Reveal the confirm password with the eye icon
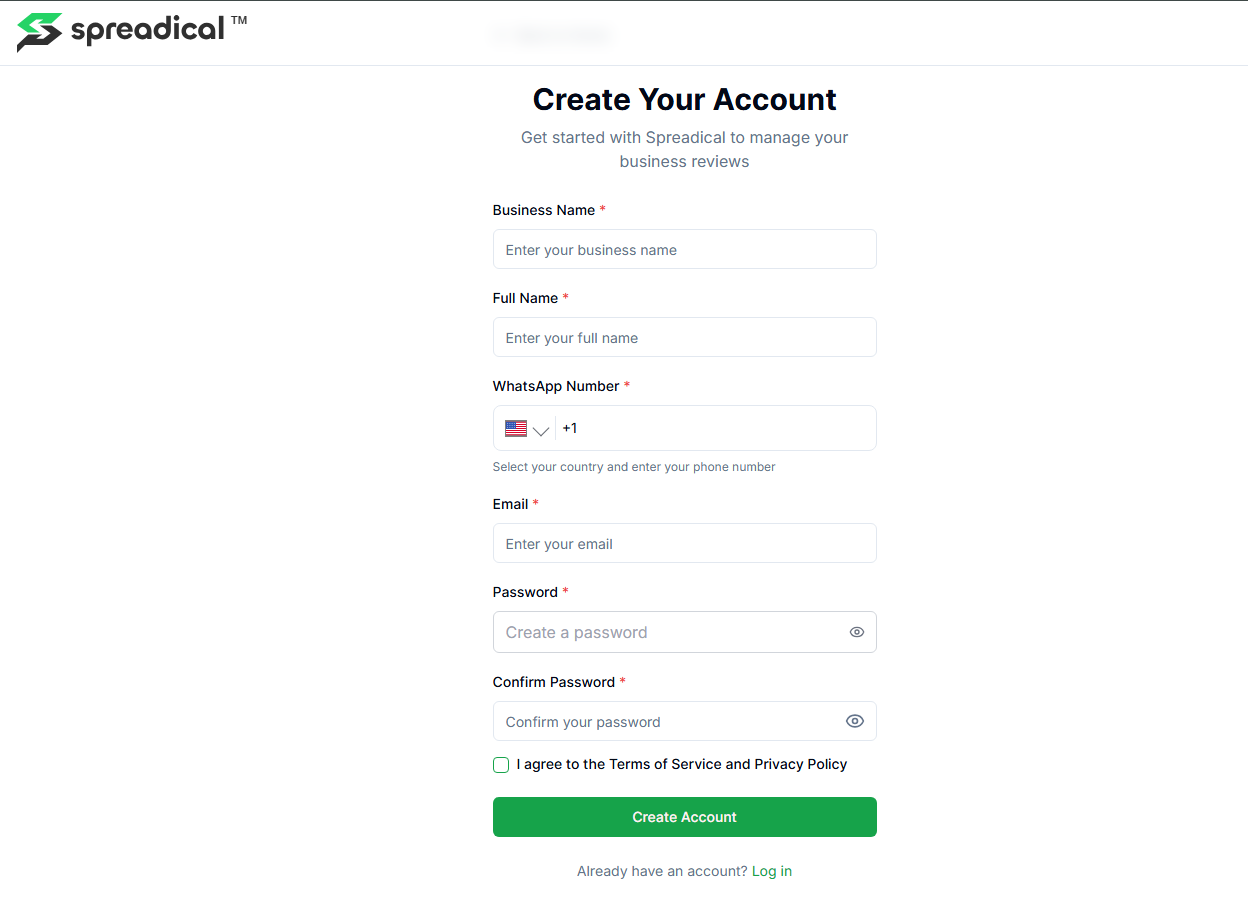1248x903 pixels. point(855,721)
